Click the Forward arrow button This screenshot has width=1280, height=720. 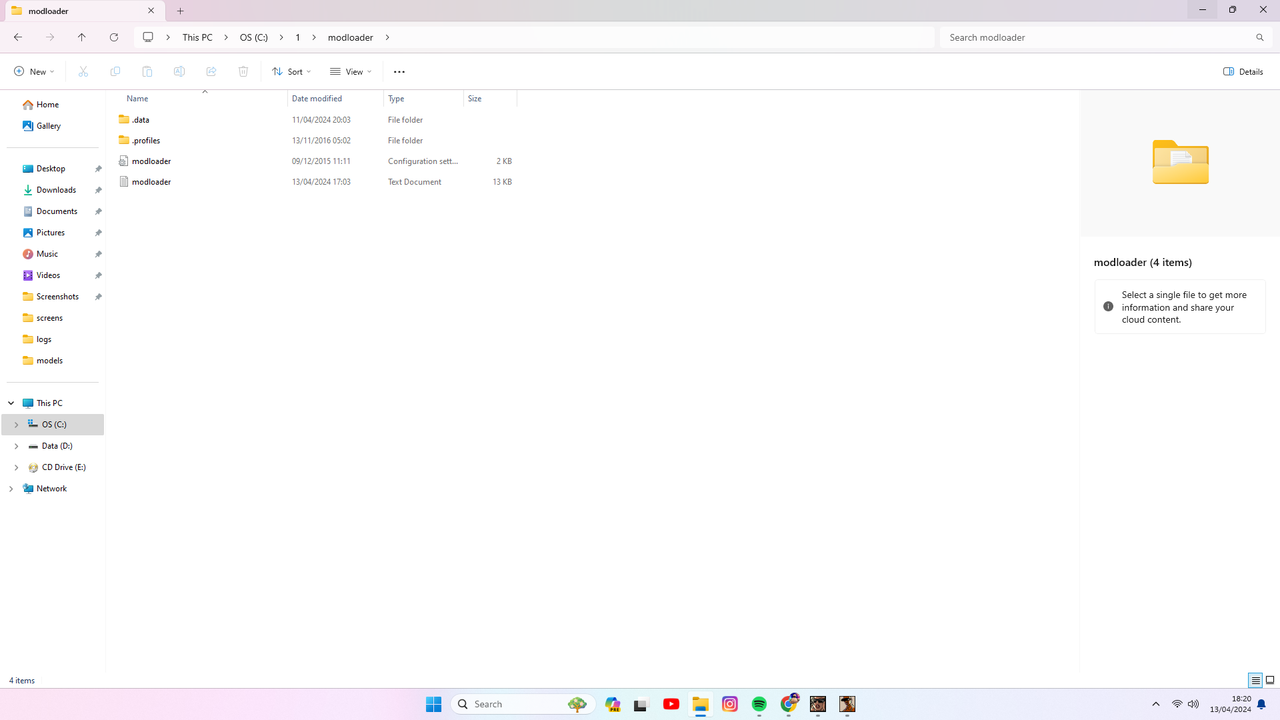(x=50, y=37)
